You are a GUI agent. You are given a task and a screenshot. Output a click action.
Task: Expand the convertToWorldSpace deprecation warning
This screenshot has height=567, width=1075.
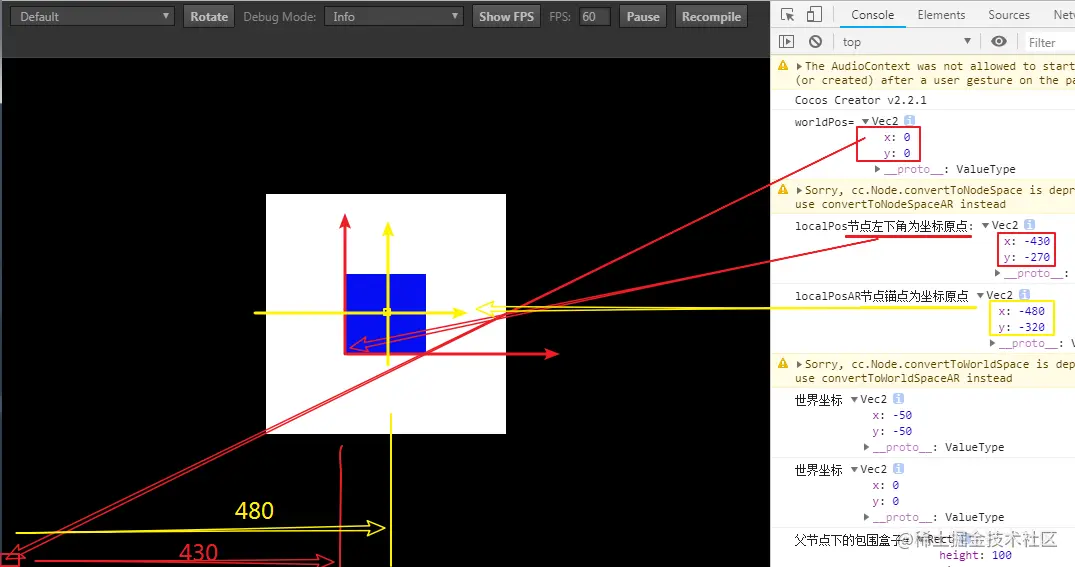(x=799, y=365)
